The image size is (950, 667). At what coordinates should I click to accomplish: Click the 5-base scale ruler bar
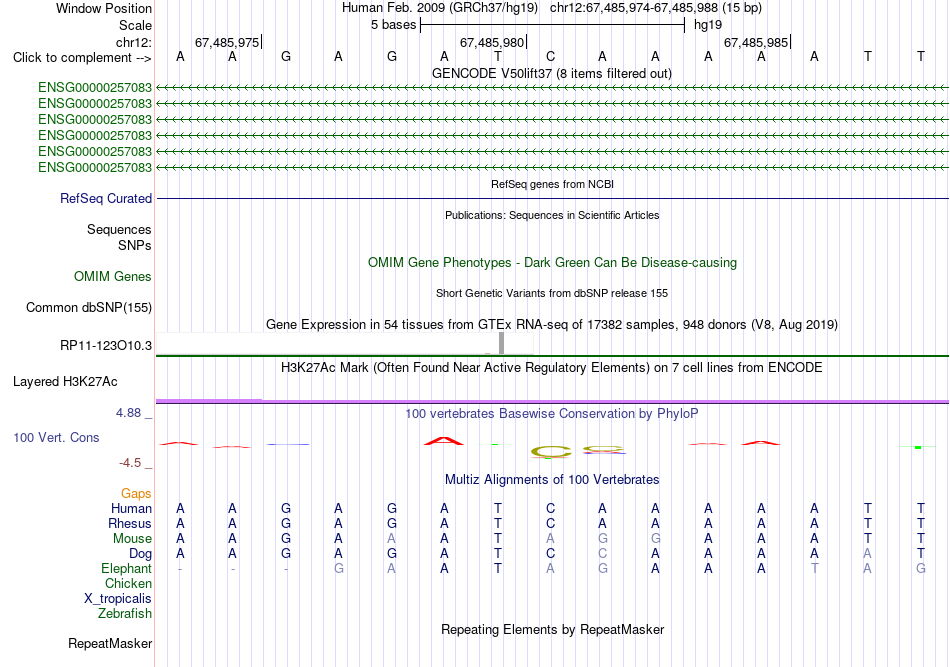[x=553, y=25]
